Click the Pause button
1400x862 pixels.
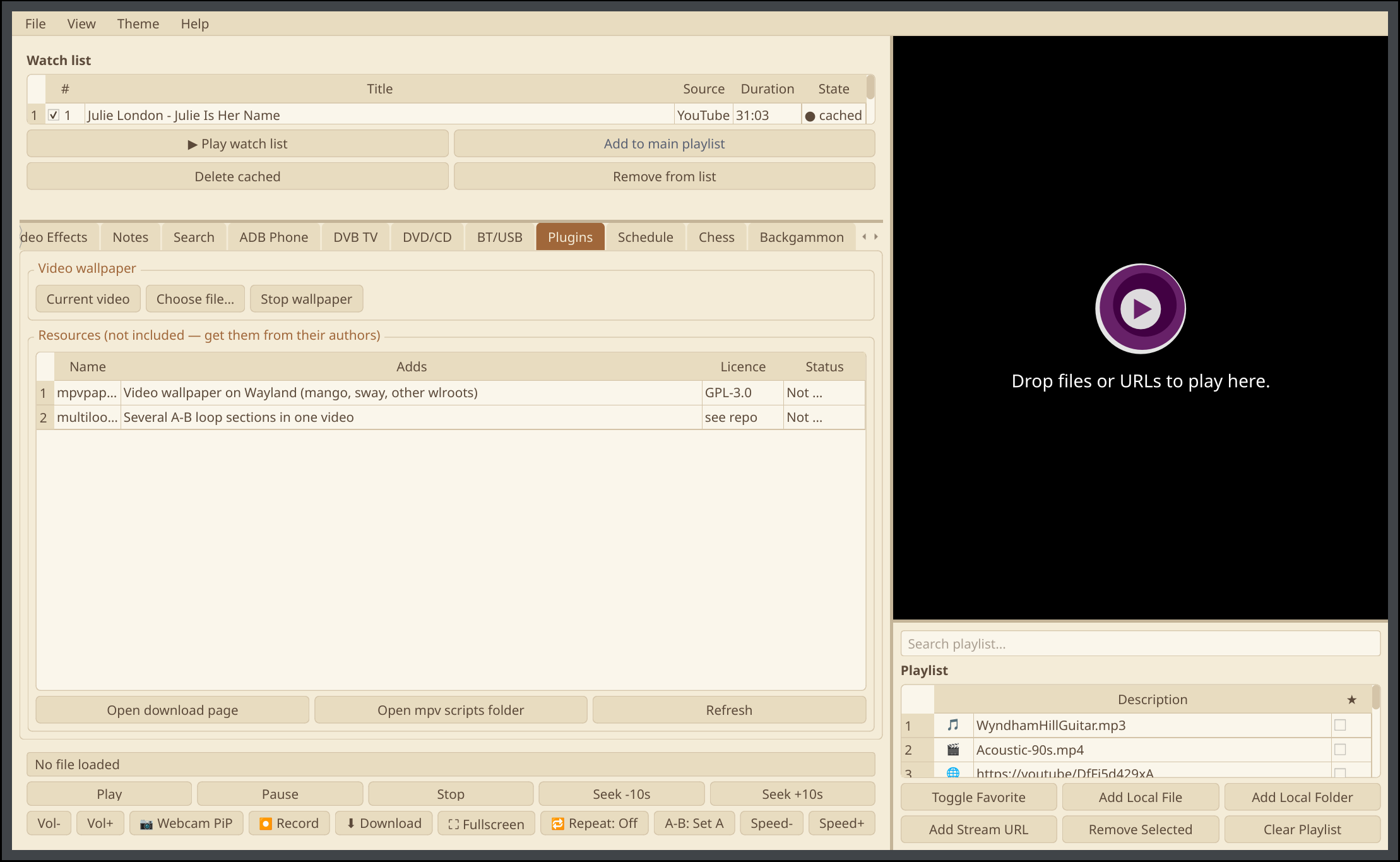click(x=280, y=794)
